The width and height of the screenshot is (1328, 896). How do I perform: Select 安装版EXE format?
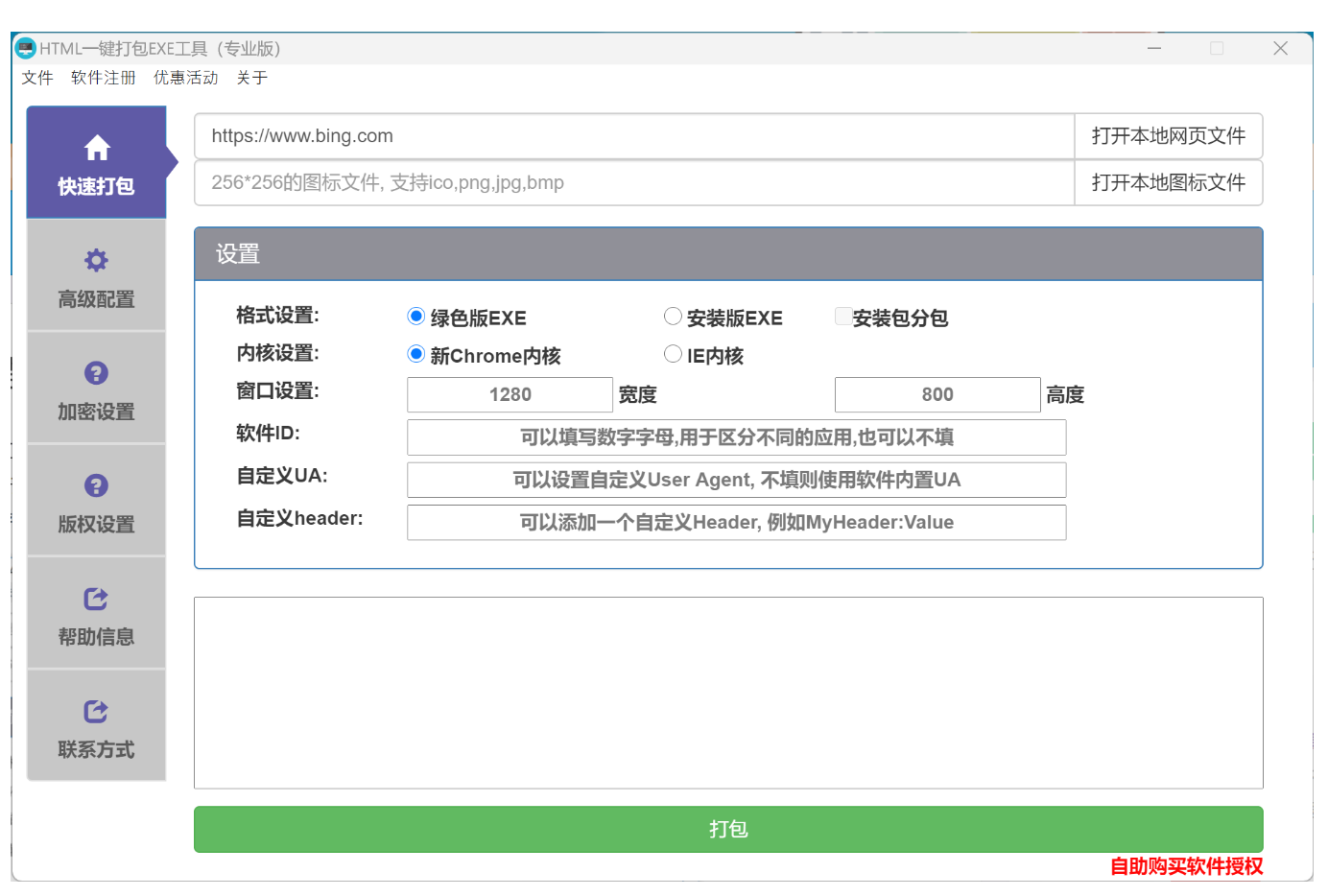[x=673, y=316]
